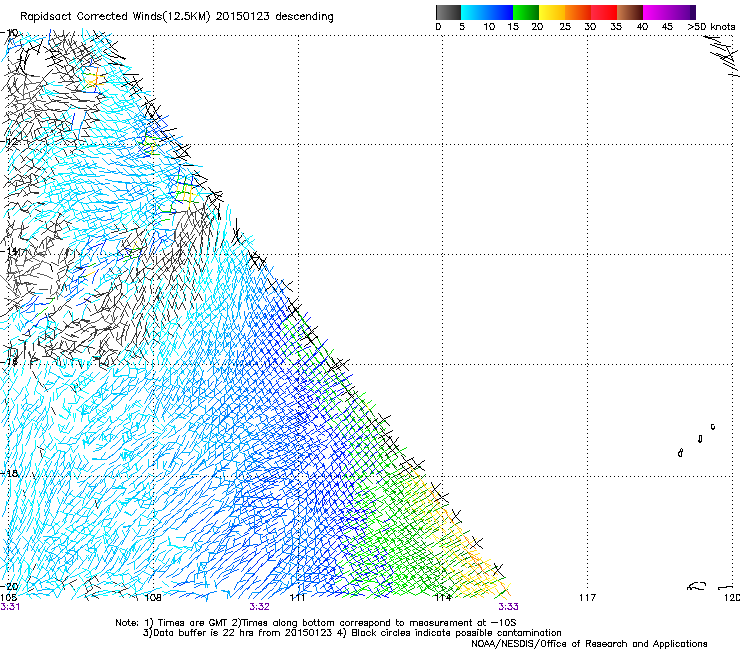This screenshot has width=740, height=650.
Task: Click the Rapidscat Corrected Winds title text
Action: [177, 17]
